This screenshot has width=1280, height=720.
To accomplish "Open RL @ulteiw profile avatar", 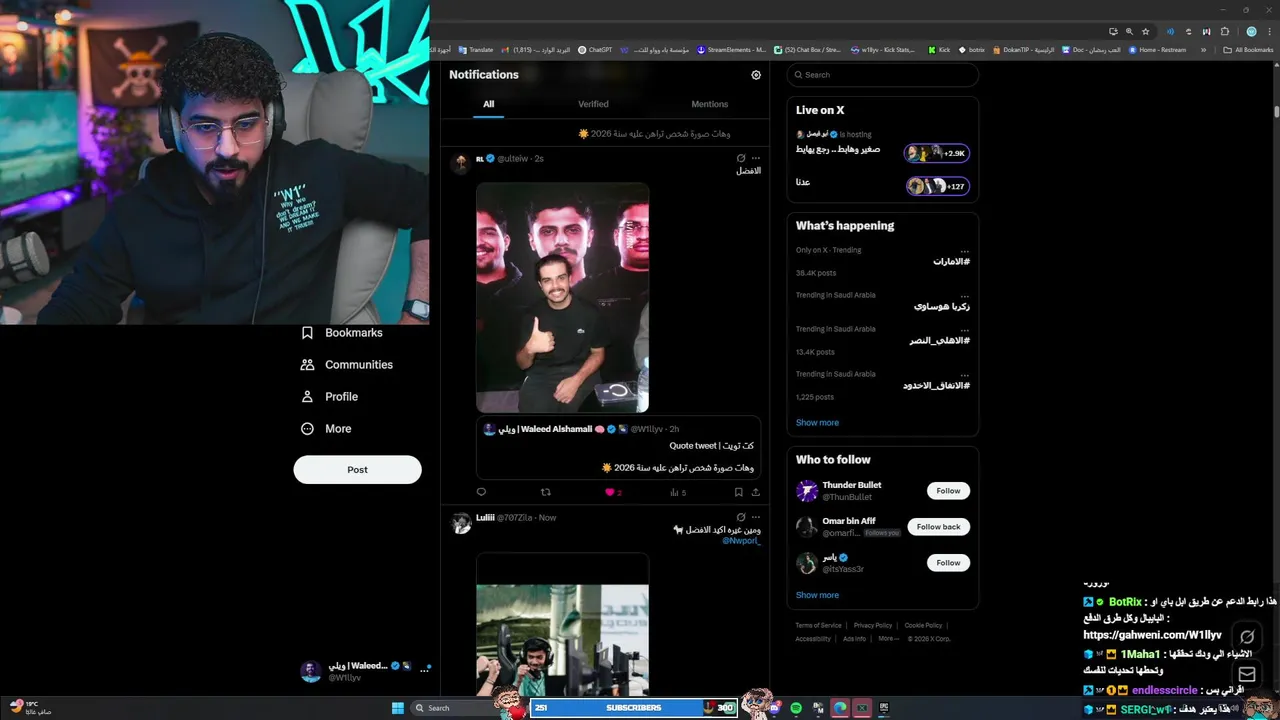I will pos(461,164).
